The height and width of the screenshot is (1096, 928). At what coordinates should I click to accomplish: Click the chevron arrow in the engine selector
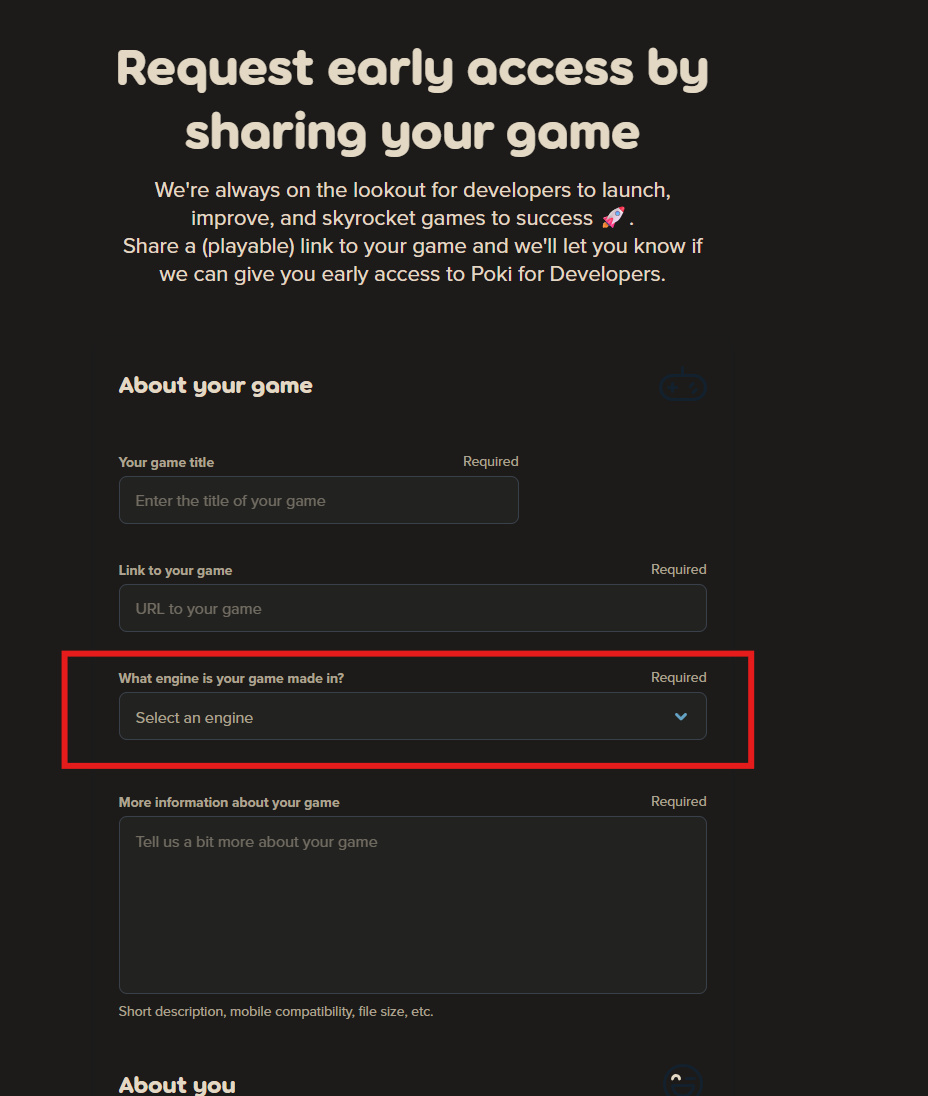681,717
